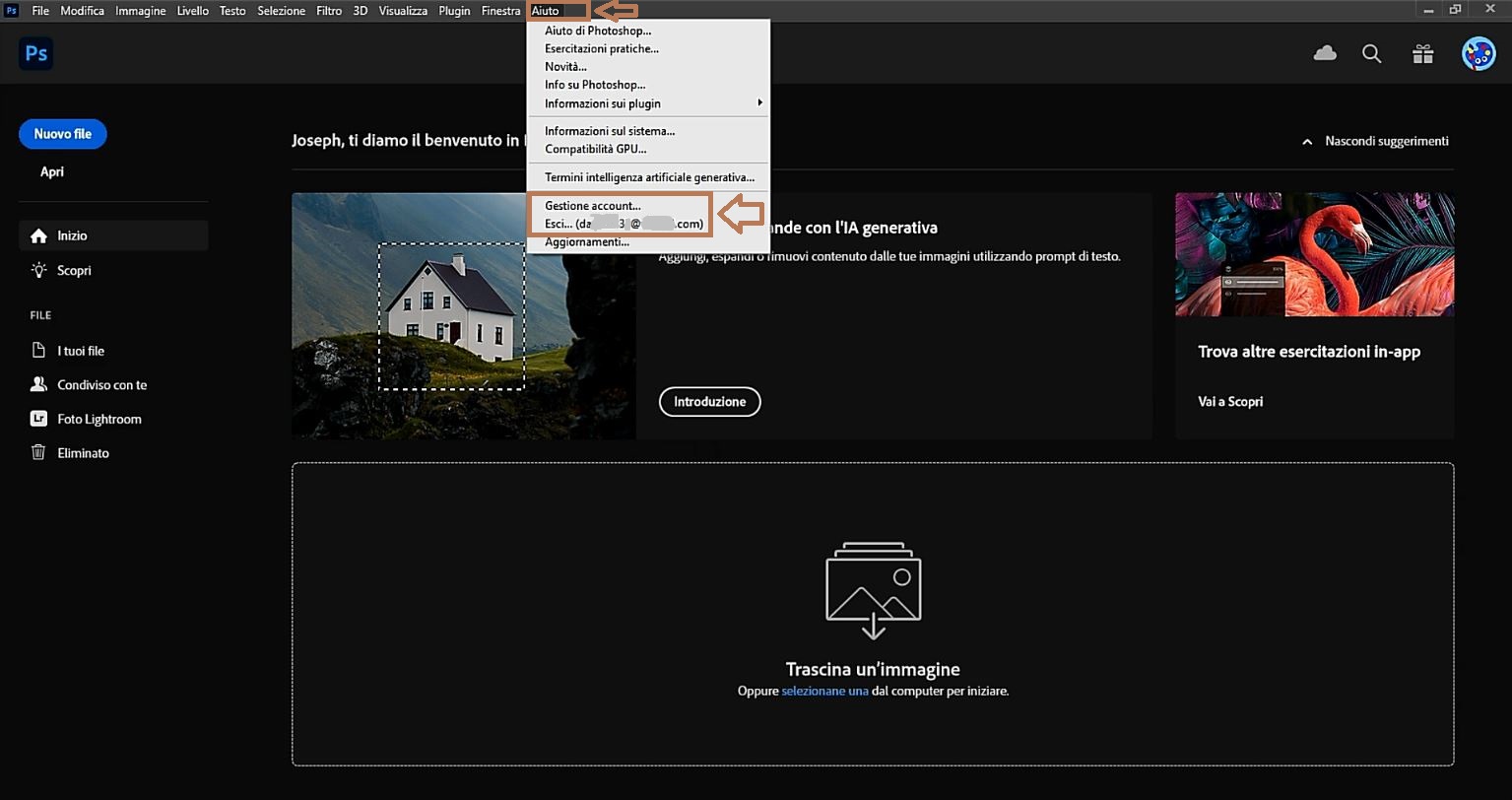The width and height of the screenshot is (1512, 800).
Task: Open the Testo menu
Action: point(232,11)
